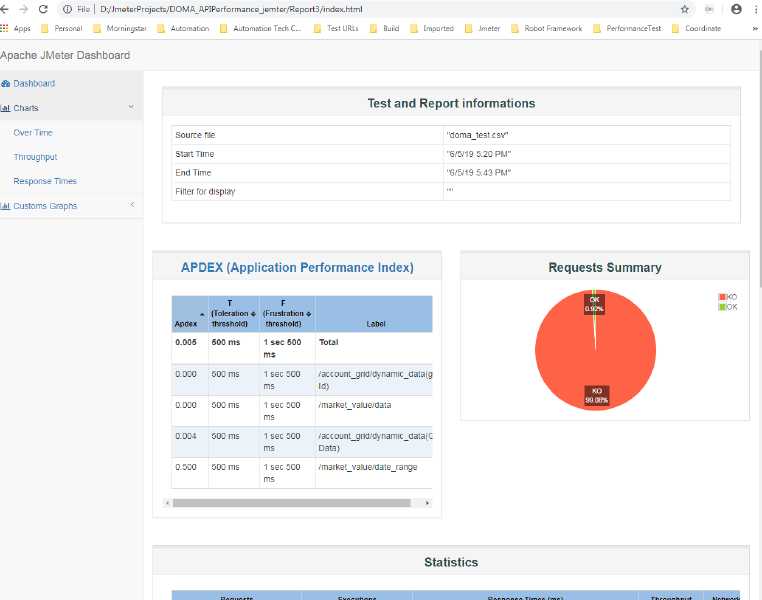Open the Personal bookmarks folder

(x=62, y=28)
